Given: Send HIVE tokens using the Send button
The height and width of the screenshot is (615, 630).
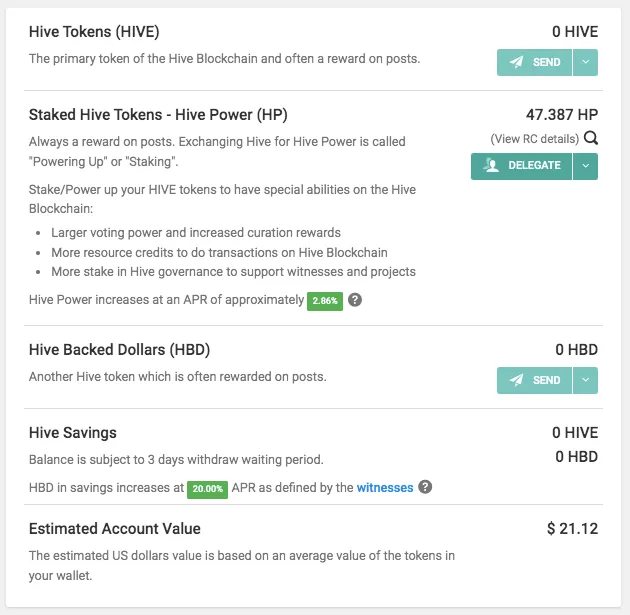Looking at the screenshot, I should point(534,62).
